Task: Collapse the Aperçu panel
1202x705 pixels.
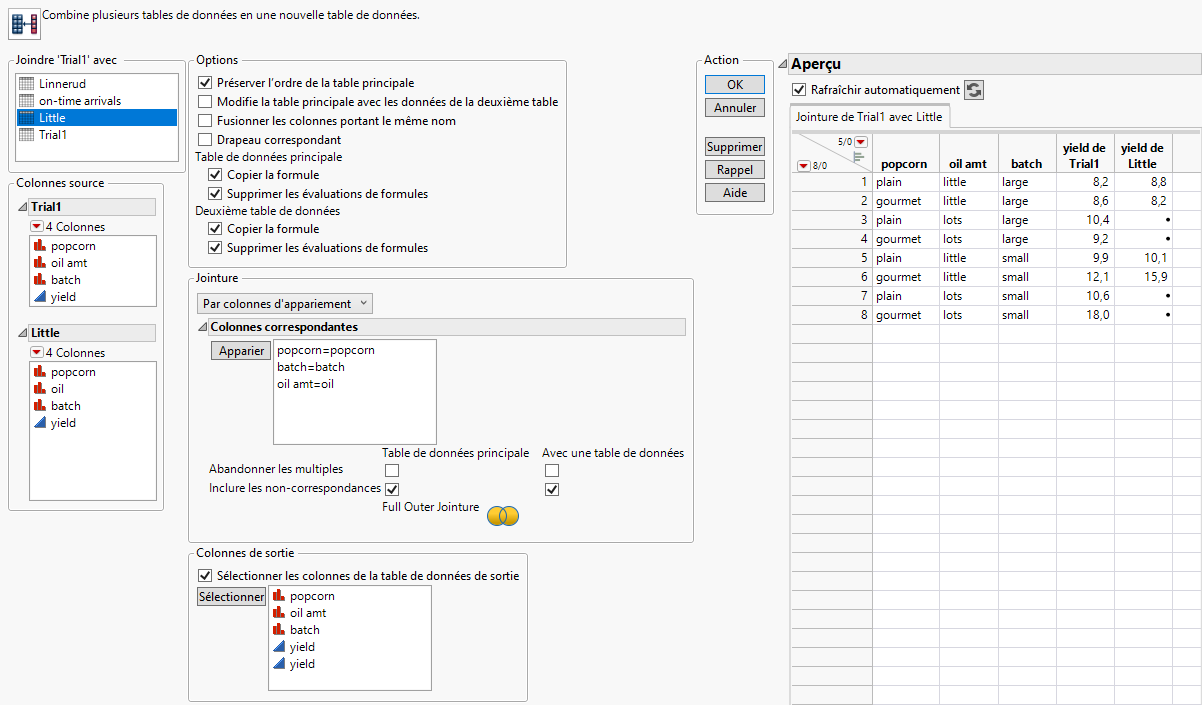Action: tap(783, 64)
